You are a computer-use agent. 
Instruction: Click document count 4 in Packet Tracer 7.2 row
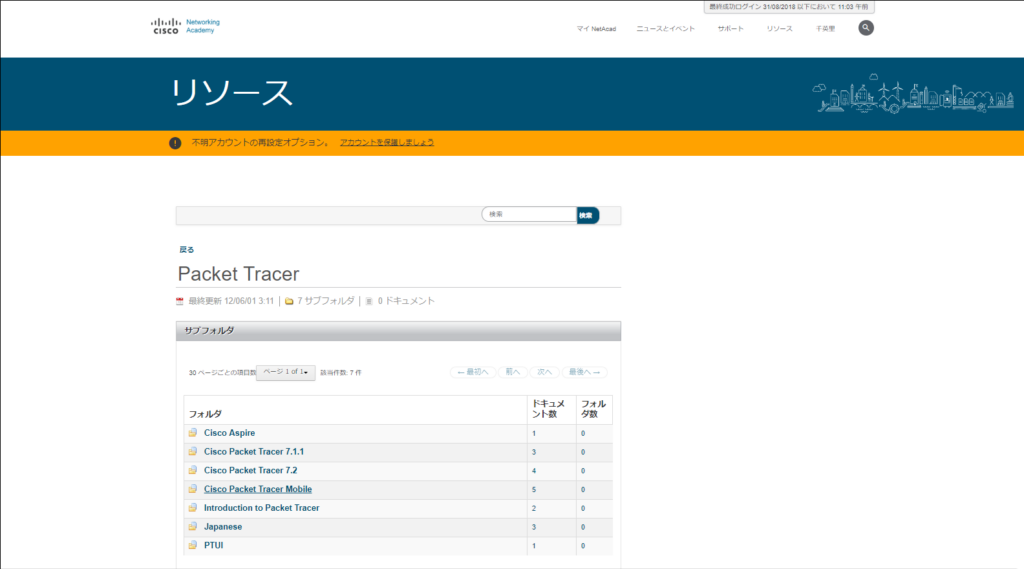click(534, 470)
